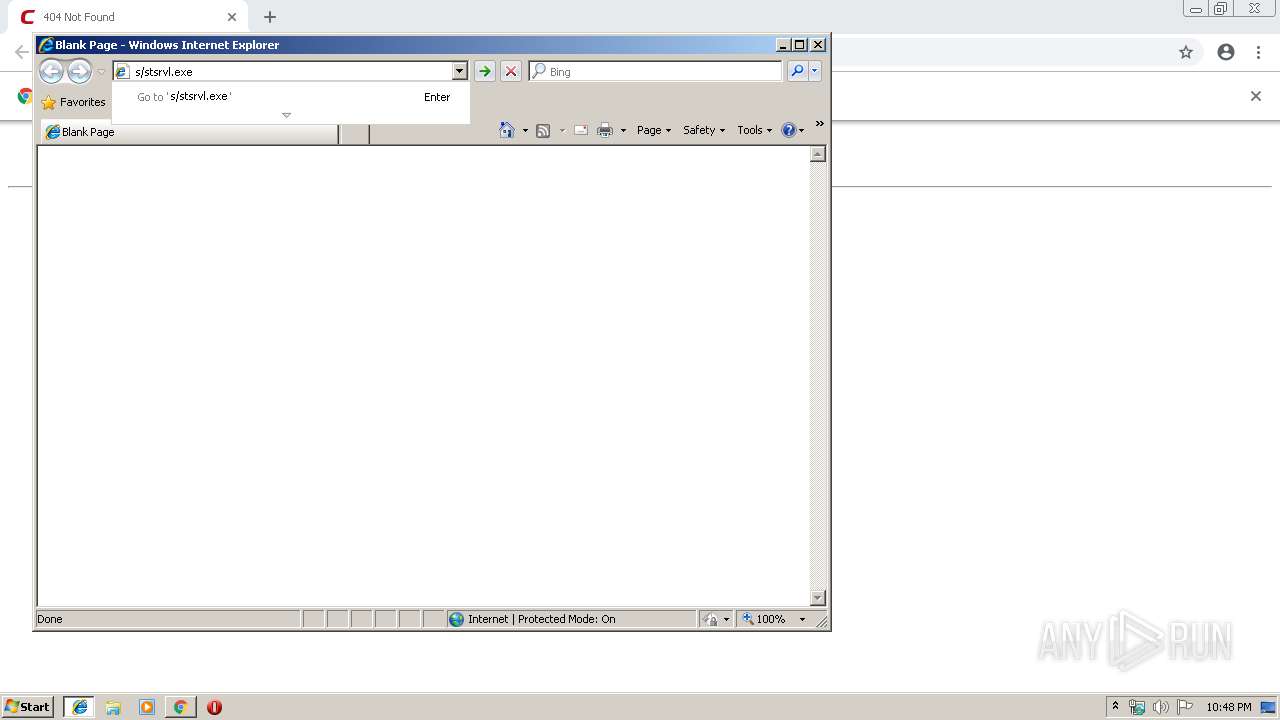Select 'Go to s/stsrvl.exe' autocomplete suggestion
The height and width of the screenshot is (720, 1280).
(291, 97)
